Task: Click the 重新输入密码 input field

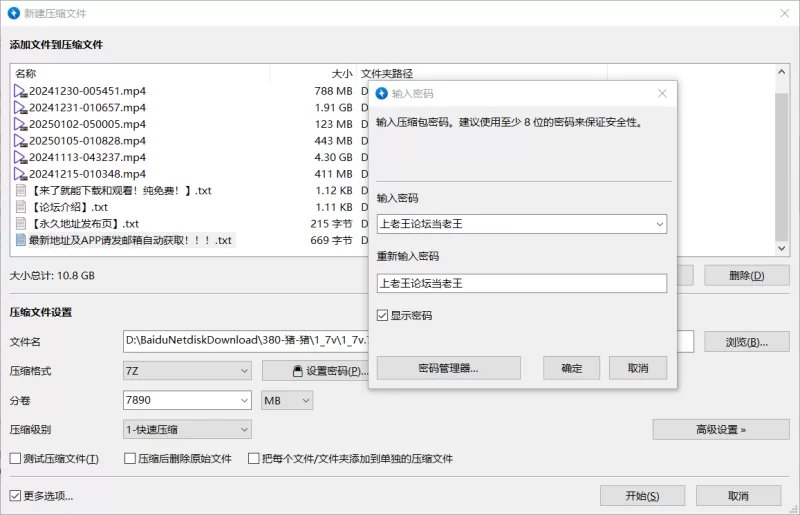Action: click(522, 283)
